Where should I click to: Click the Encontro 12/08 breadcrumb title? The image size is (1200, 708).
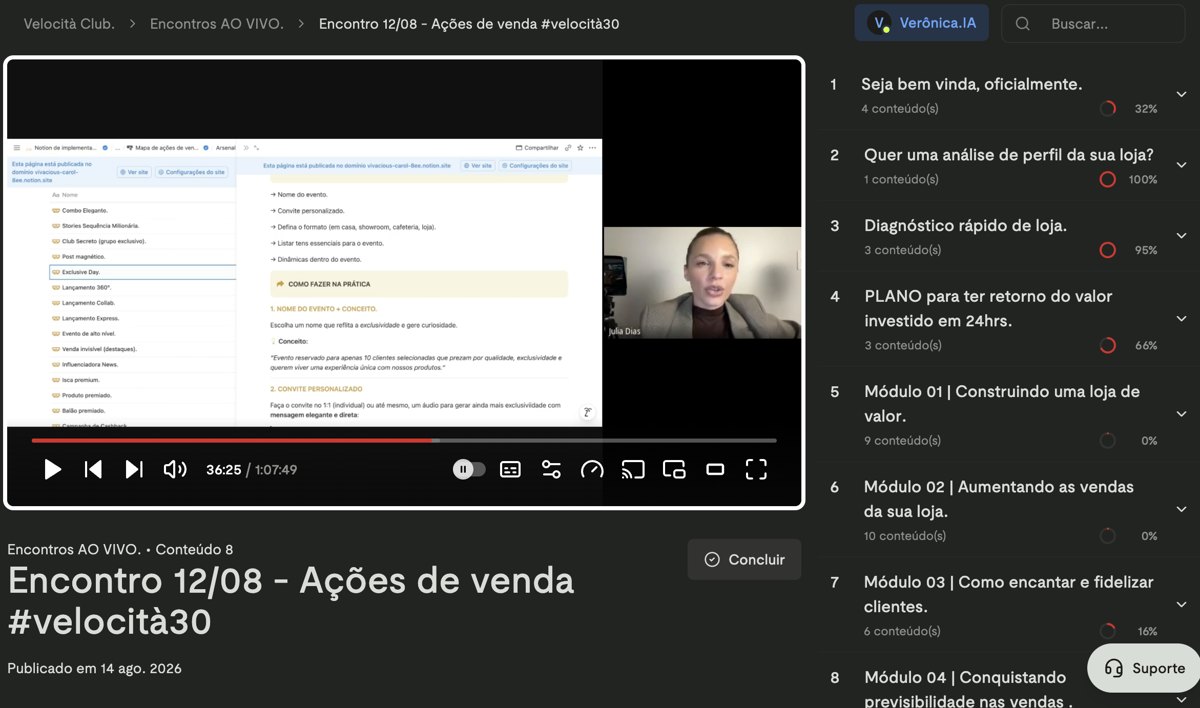[469, 23]
